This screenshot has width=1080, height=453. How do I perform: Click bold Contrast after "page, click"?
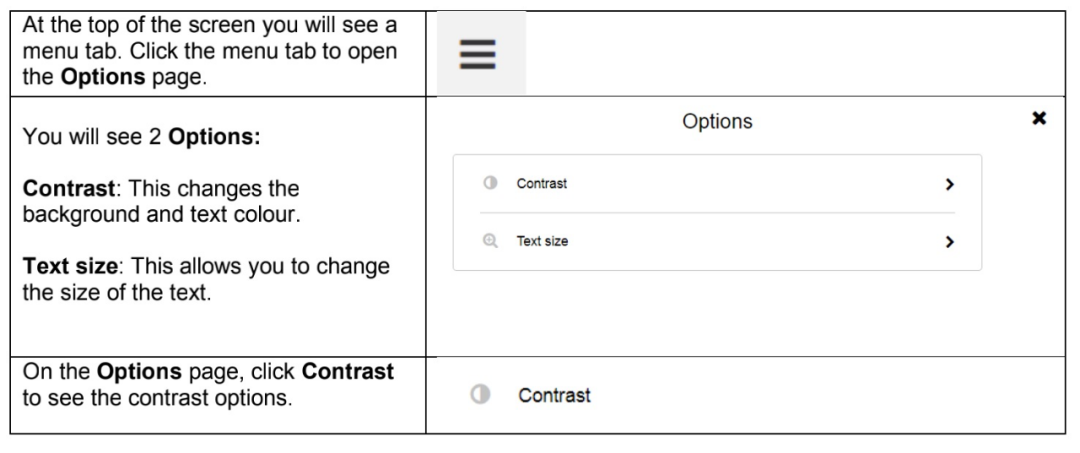point(348,372)
